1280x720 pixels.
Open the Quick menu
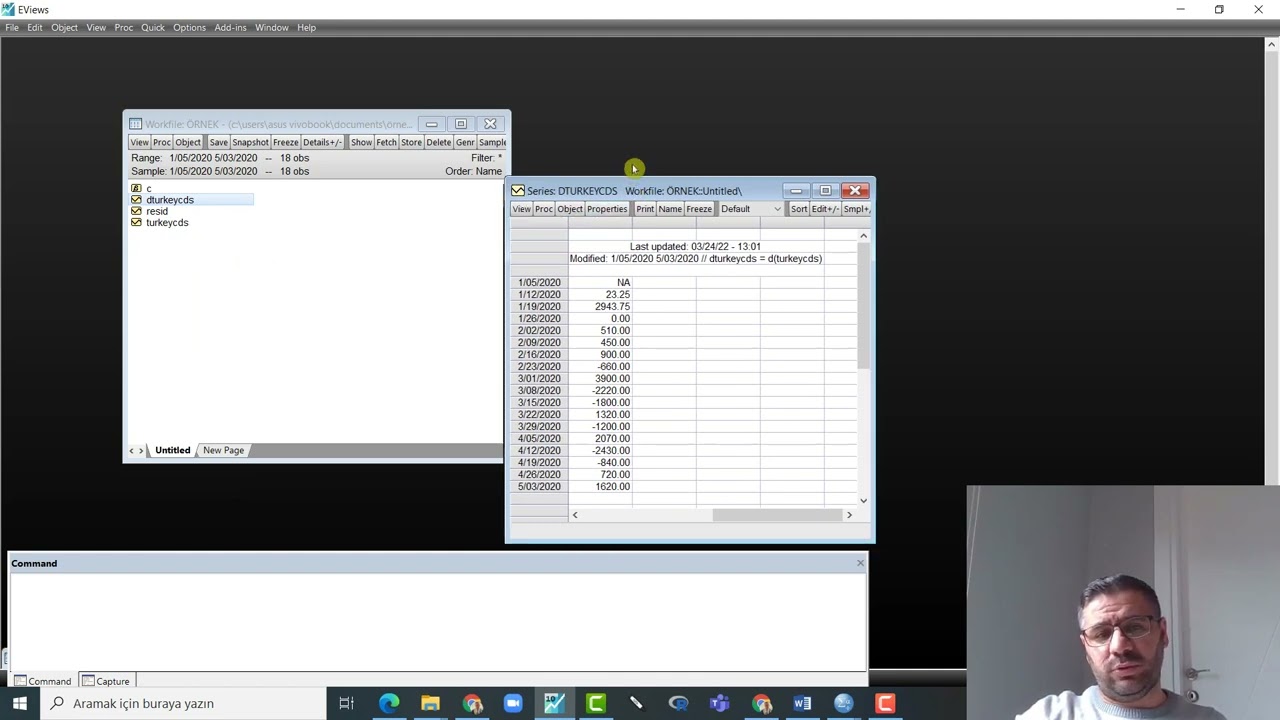(x=153, y=28)
